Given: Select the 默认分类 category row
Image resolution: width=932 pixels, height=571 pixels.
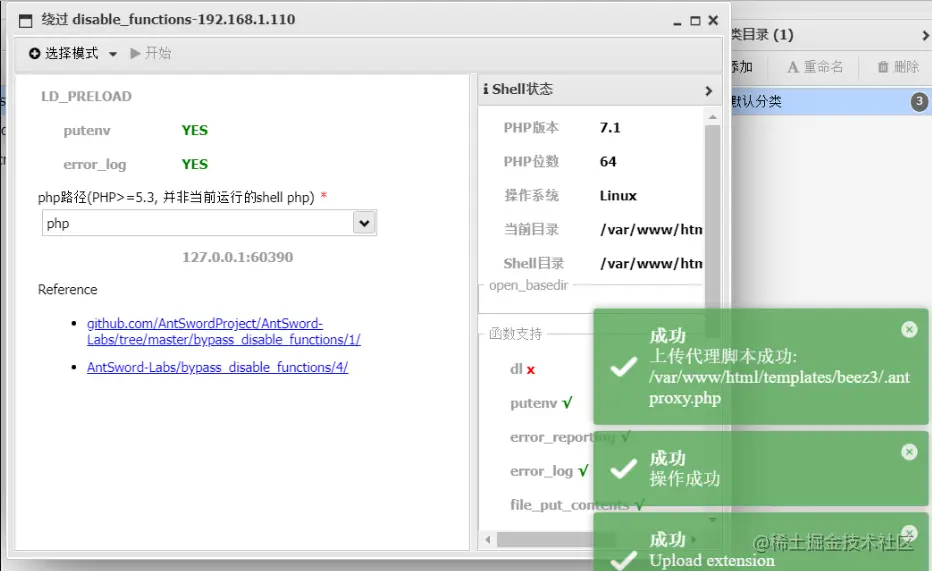Looking at the screenshot, I should pyautogui.click(x=831, y=102).
